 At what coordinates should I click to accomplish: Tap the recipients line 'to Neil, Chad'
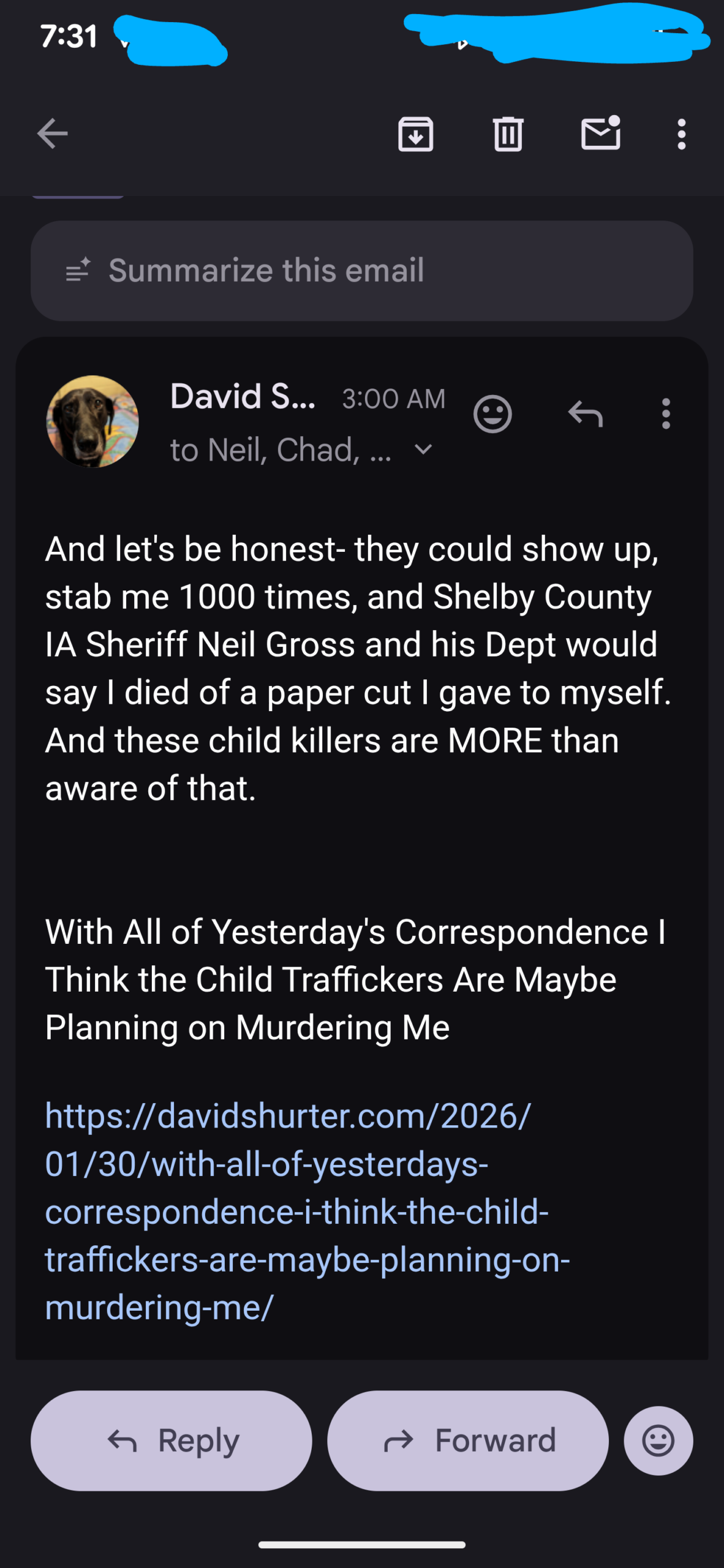[280, 450]
